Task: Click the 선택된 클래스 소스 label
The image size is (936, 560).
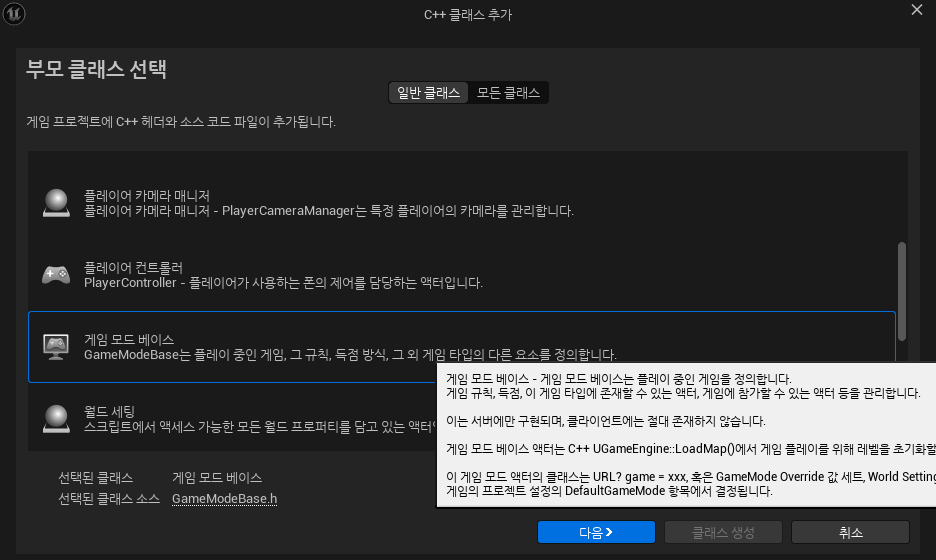Action: (x=109, y=499)
